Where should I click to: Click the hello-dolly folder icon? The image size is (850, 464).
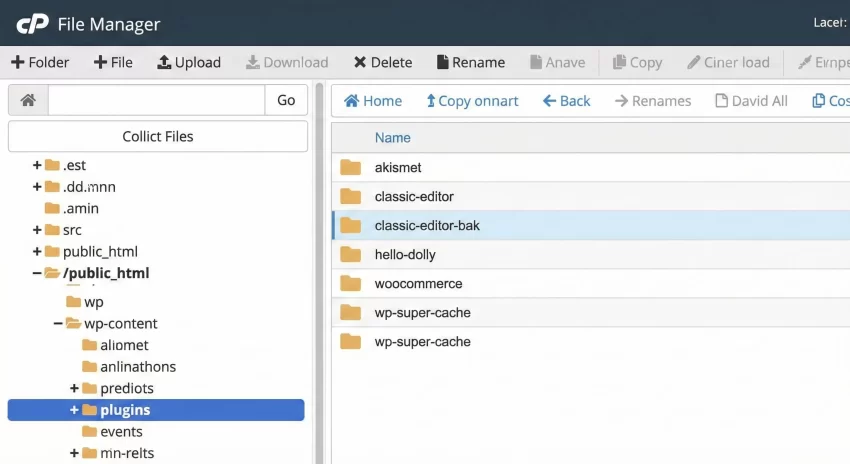(351, 254)
